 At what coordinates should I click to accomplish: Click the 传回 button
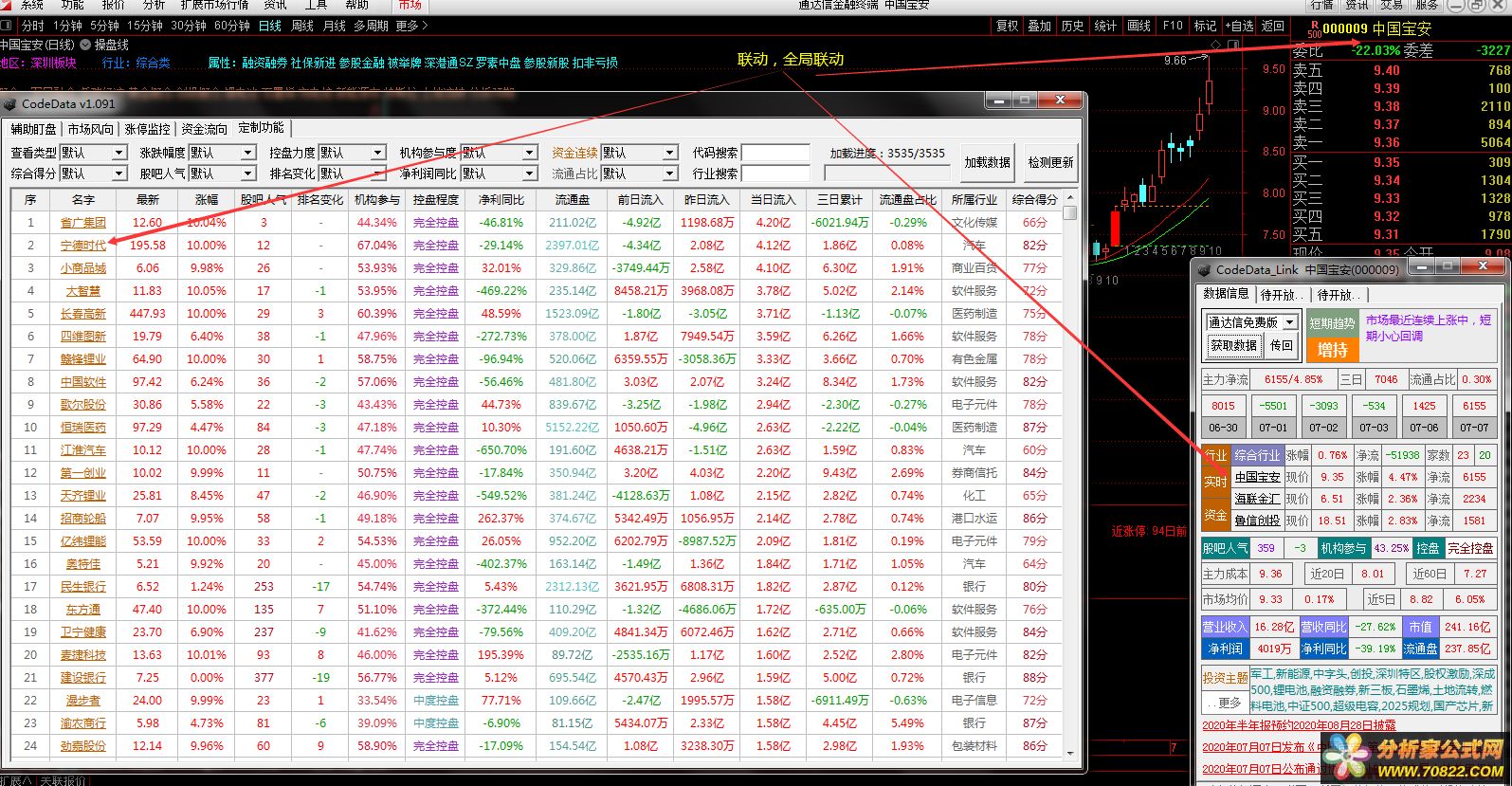click(1281, 346)
